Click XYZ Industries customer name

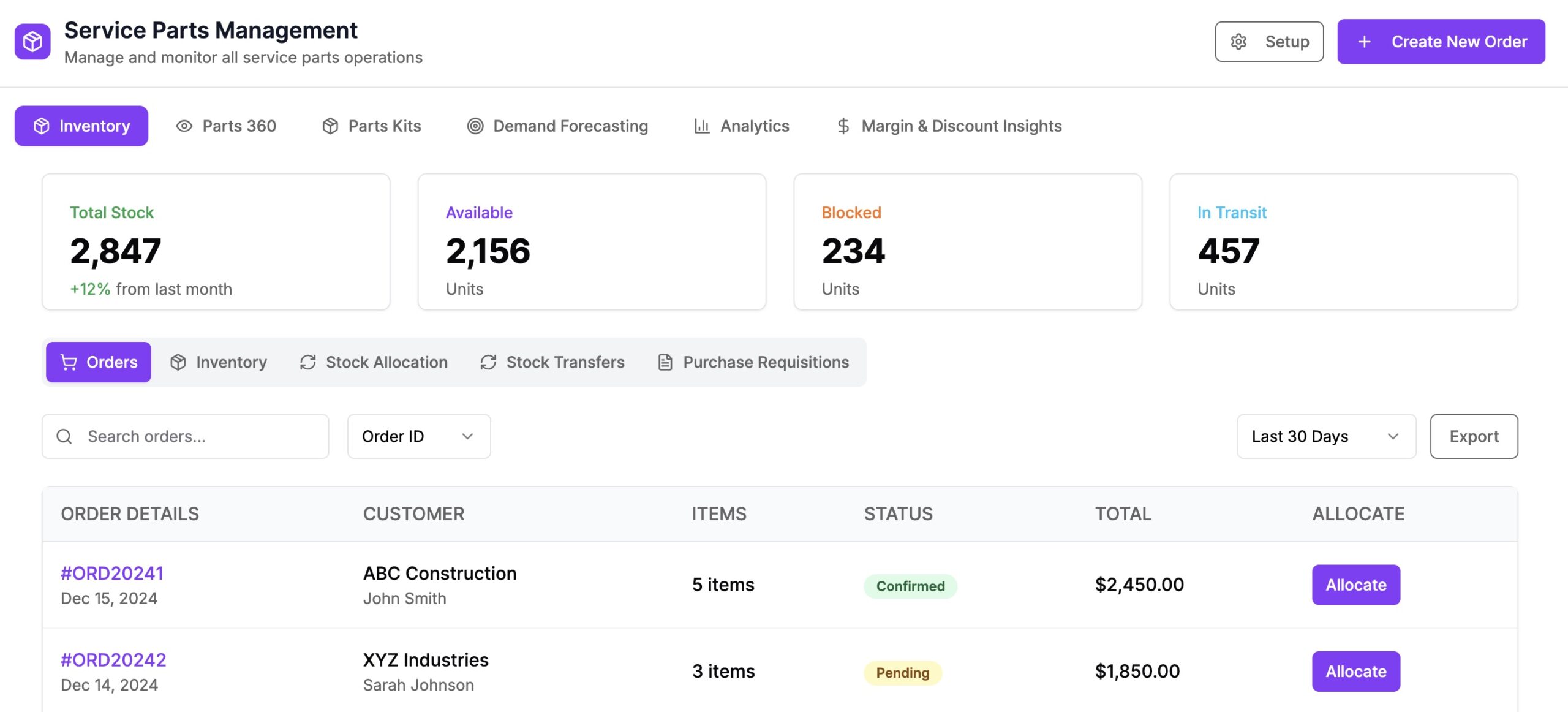tap(426, 659)
